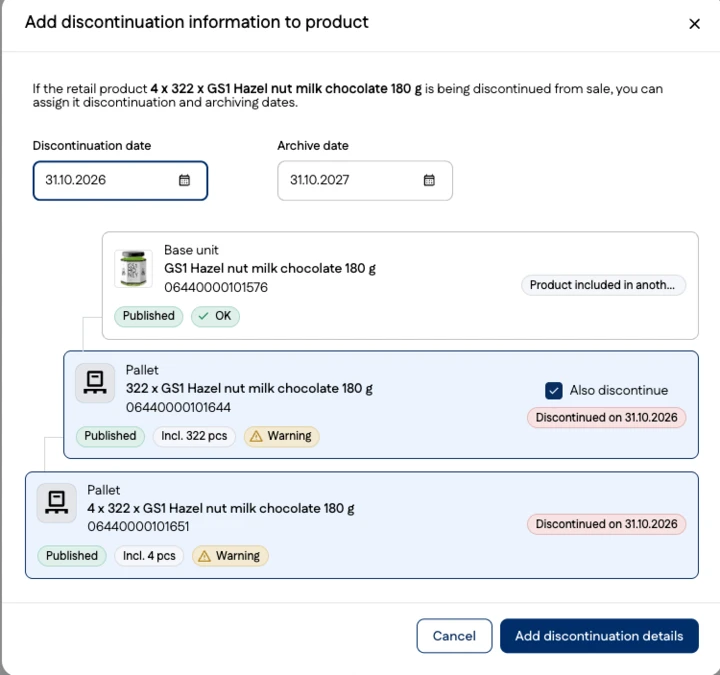This screenshot has width=720, height=675.
Task: Click Discontinued on 31.10.2026 badge for 06440000101644
Action: tap(607, 418)
